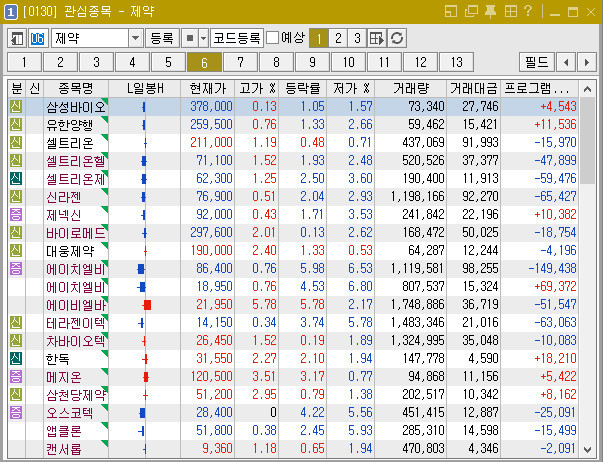Open help with the question mark icon
The image size is (603, 462).
[x=528, y=11]
